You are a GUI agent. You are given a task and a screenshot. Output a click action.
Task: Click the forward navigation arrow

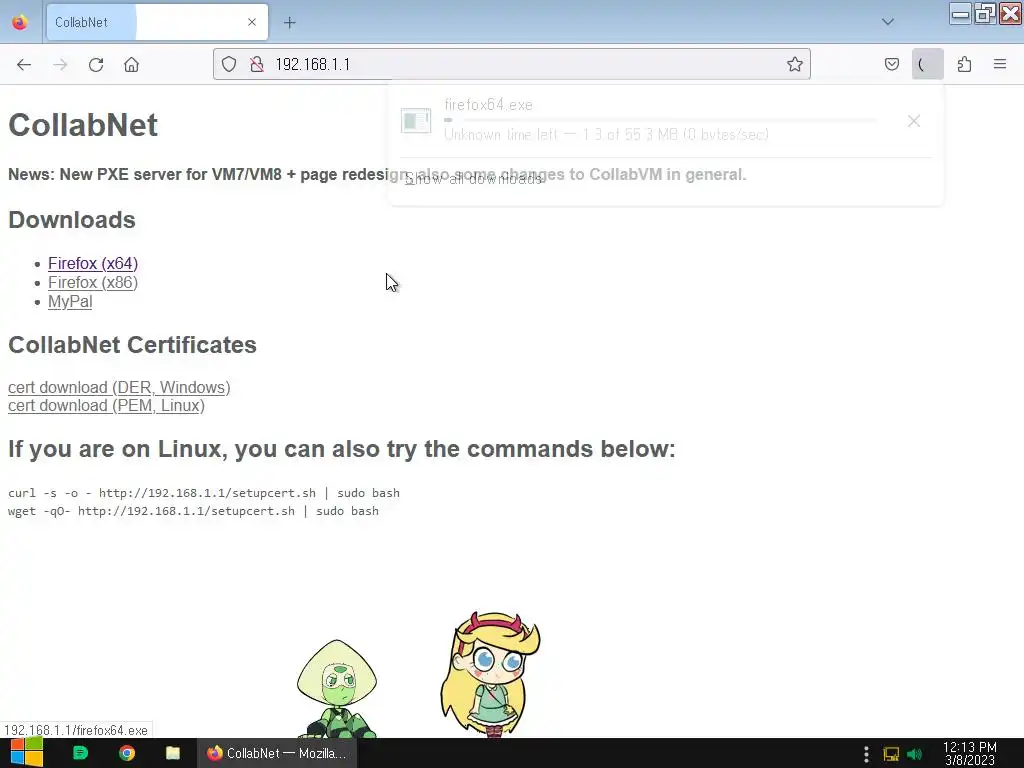[x=60, y=65]
